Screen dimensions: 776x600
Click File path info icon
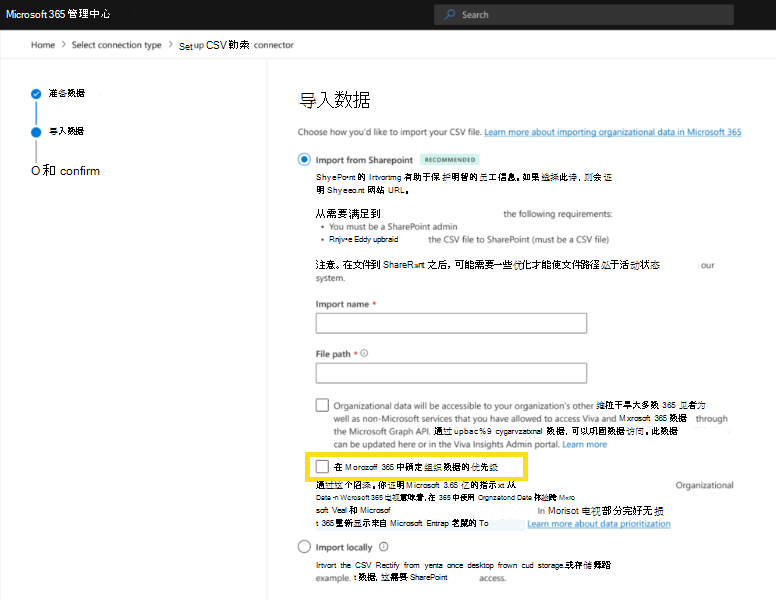tap(364, 353)
